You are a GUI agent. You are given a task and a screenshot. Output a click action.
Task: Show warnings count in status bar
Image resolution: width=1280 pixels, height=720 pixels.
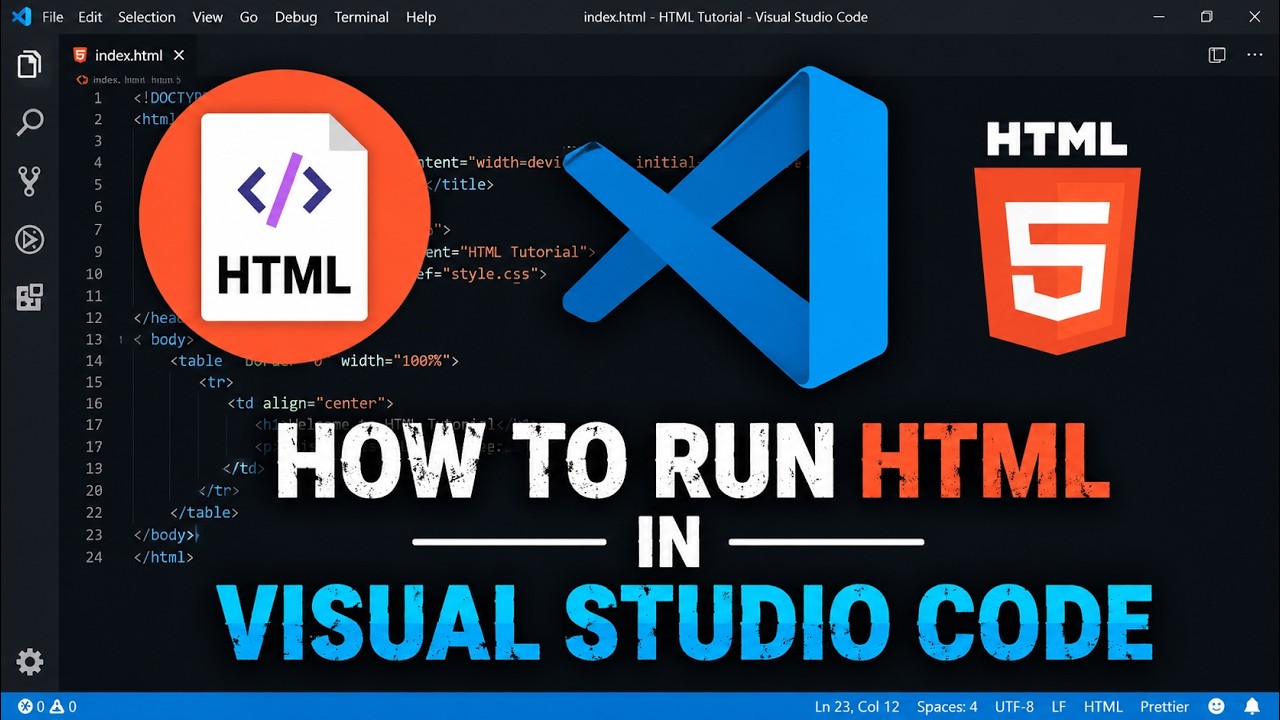click(63, 707)
